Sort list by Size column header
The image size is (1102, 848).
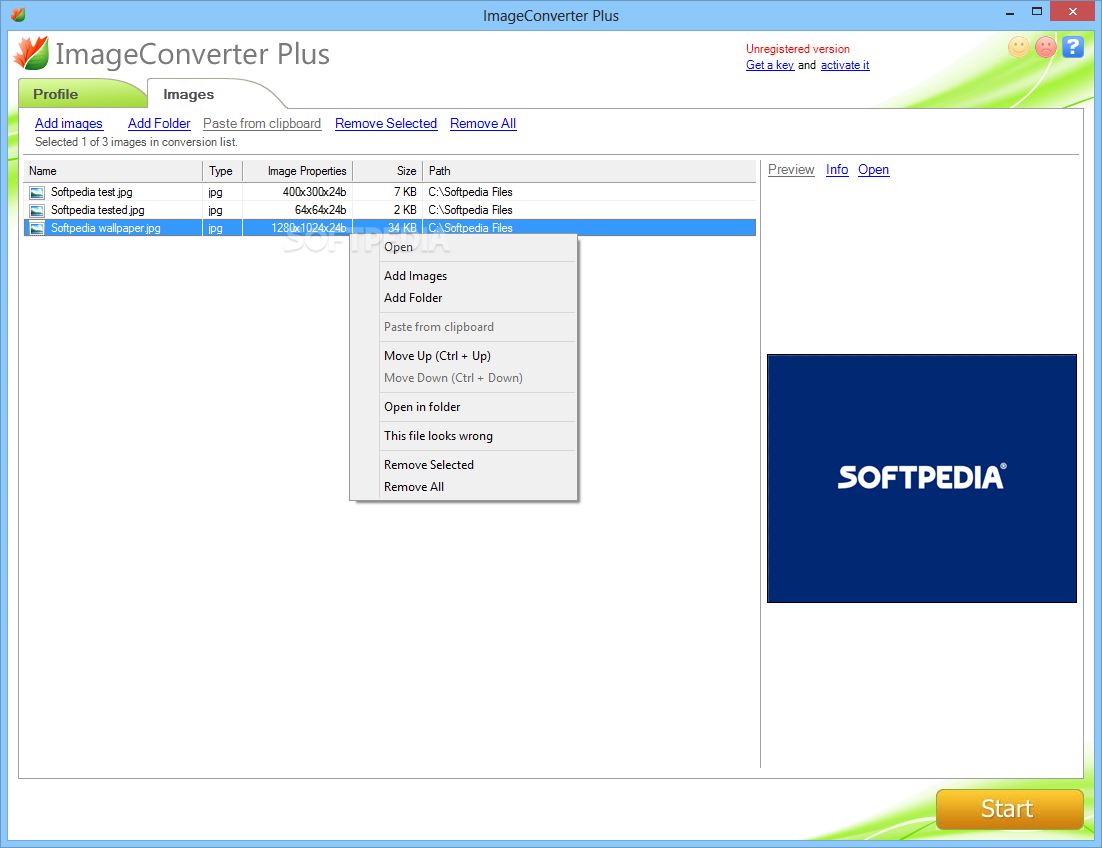click(387, 171)
